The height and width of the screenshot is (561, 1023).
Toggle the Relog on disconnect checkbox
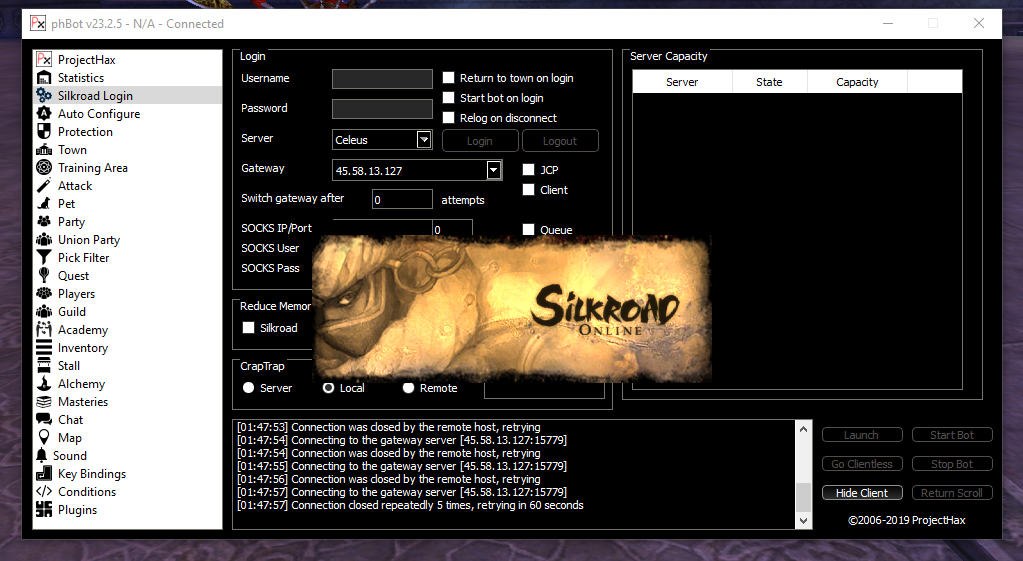click(x=449, y=118)
